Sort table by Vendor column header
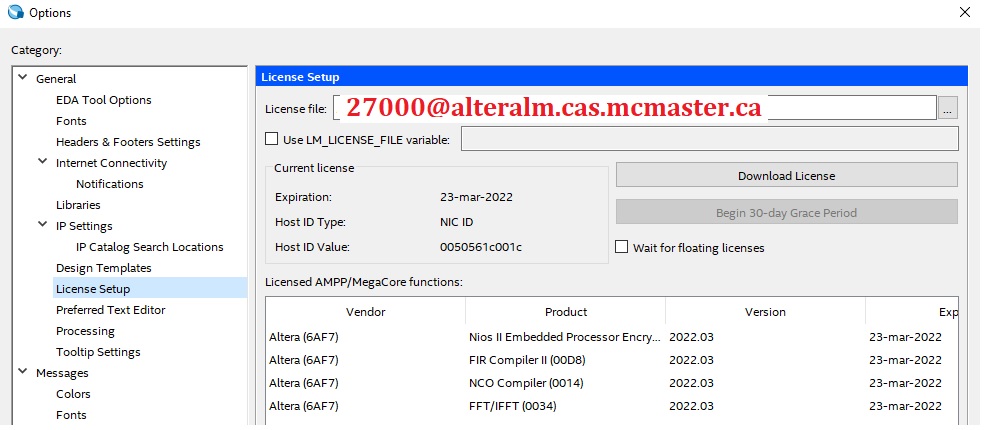 [365, 312]
